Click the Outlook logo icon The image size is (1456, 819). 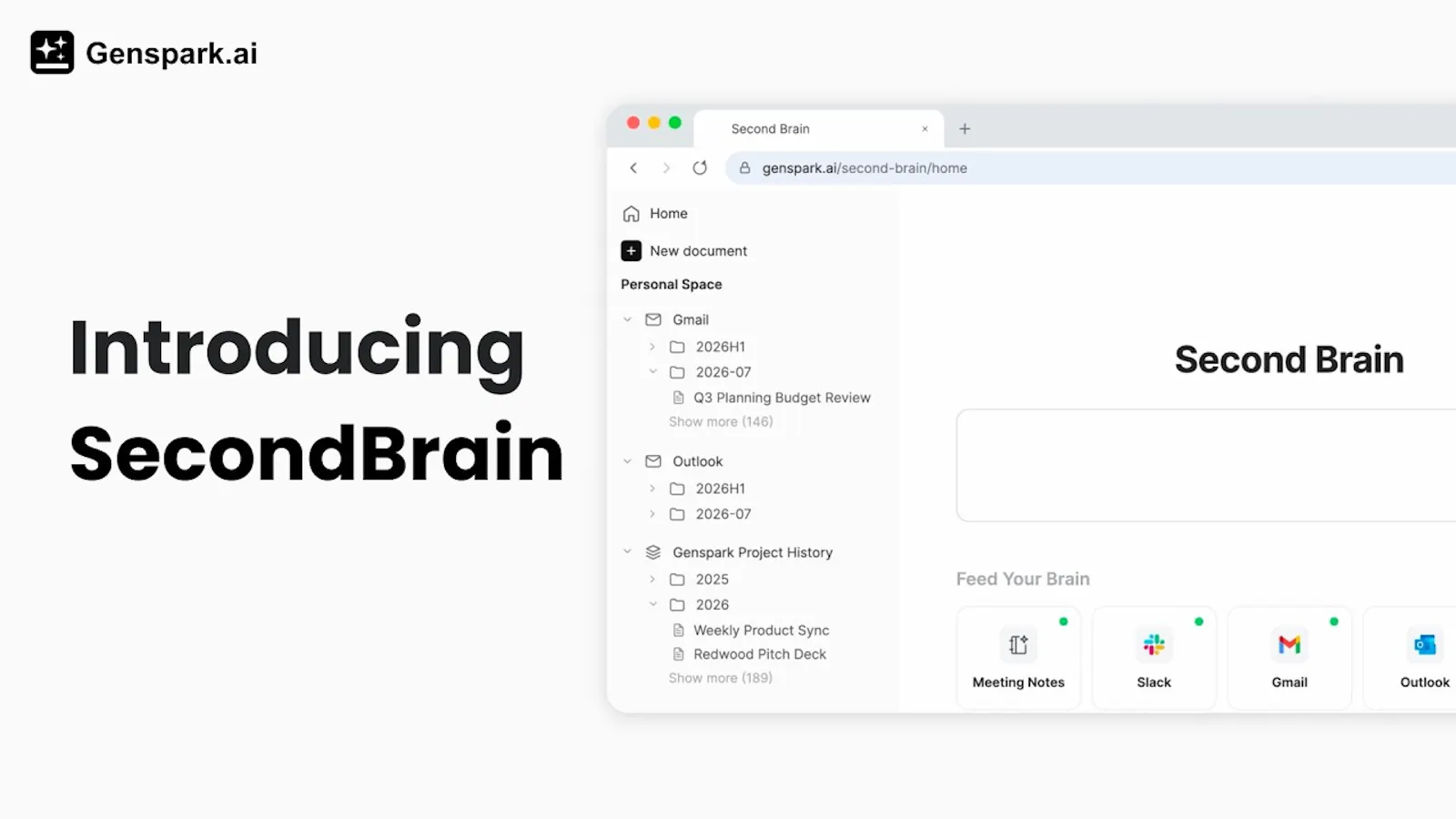click(x=1424, y=645)
